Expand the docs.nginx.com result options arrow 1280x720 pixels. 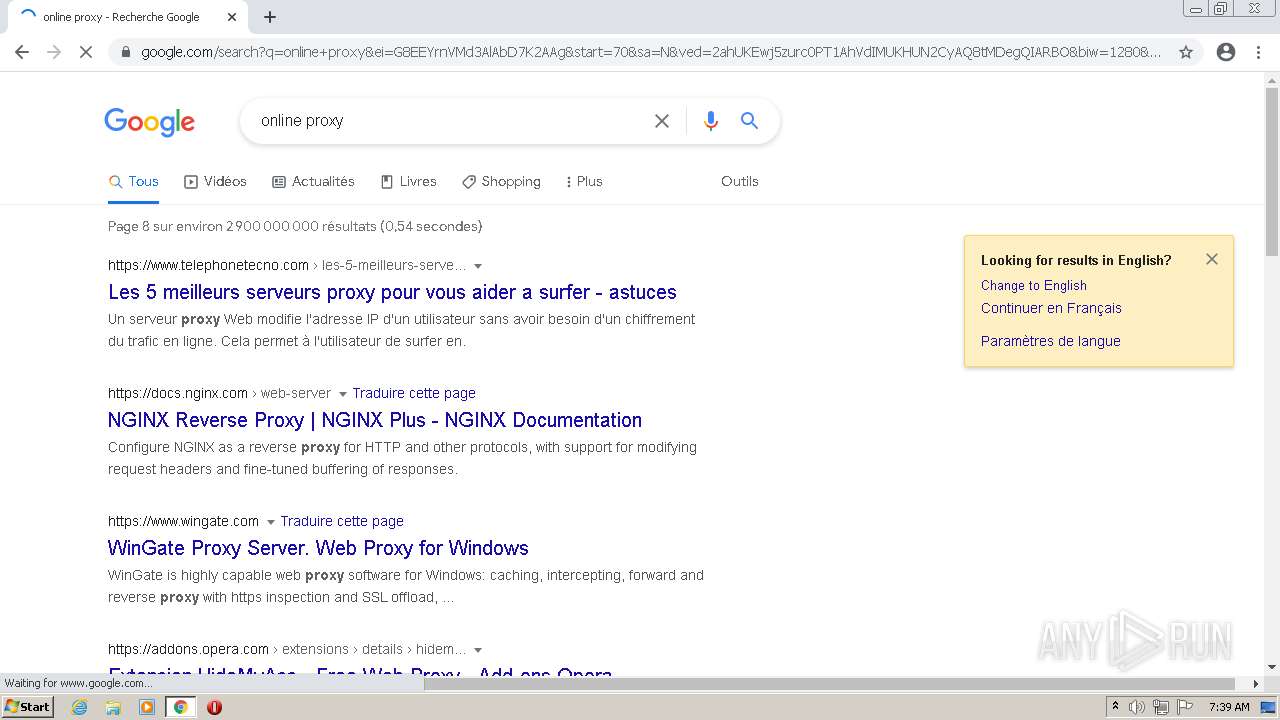pyautogui.click(x=342, y=394)
